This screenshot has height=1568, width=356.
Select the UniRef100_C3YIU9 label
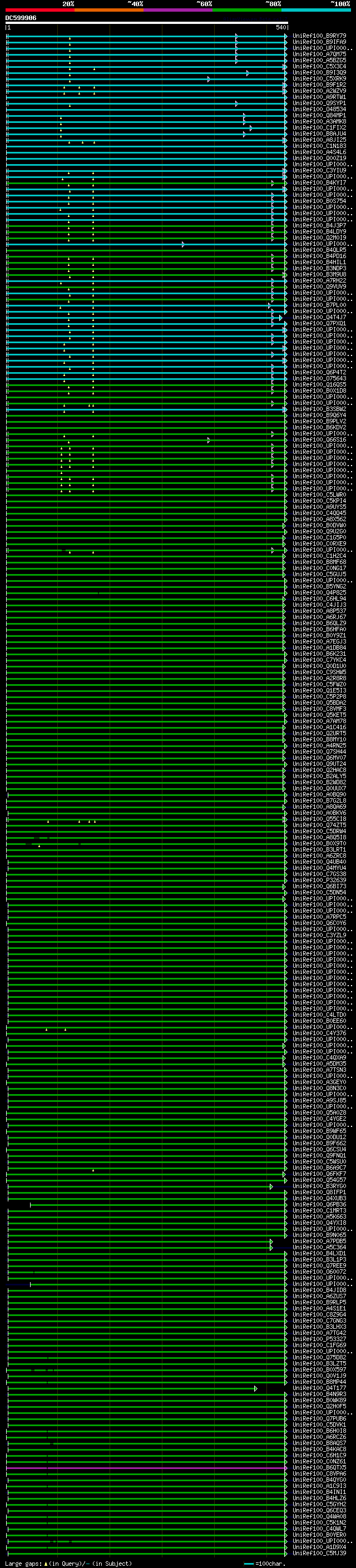pos(319,170)
